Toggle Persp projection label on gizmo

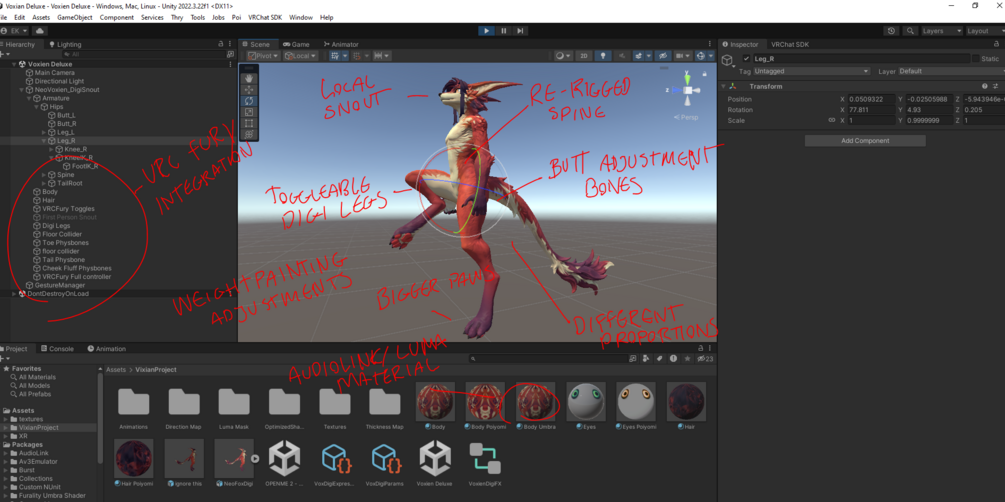(x=685, y=117)
